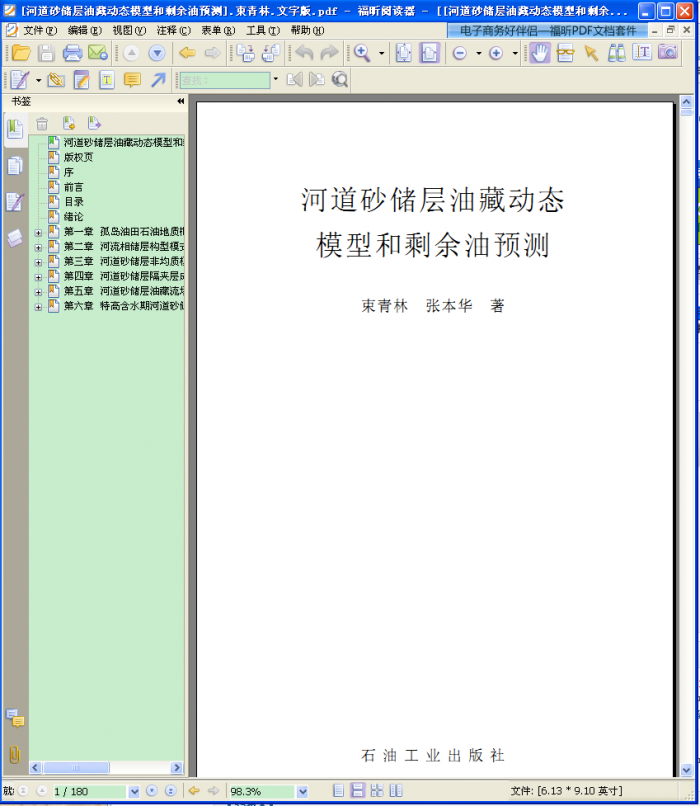The image size is (700, 806).
Task: Click the fit page icon
Action: pyautogui.click(x=404, y=52)
